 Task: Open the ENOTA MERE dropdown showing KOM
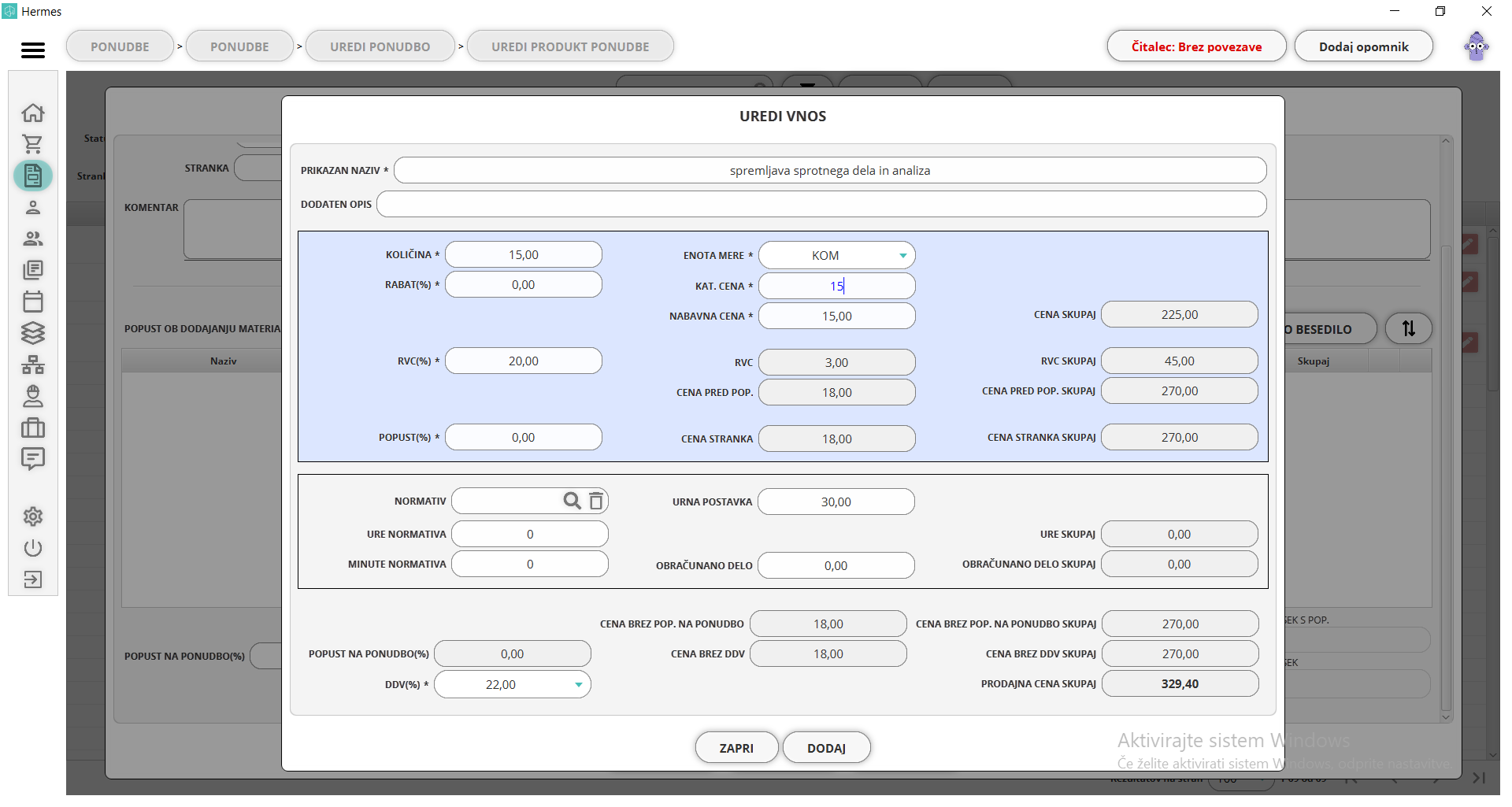(836, 255)
